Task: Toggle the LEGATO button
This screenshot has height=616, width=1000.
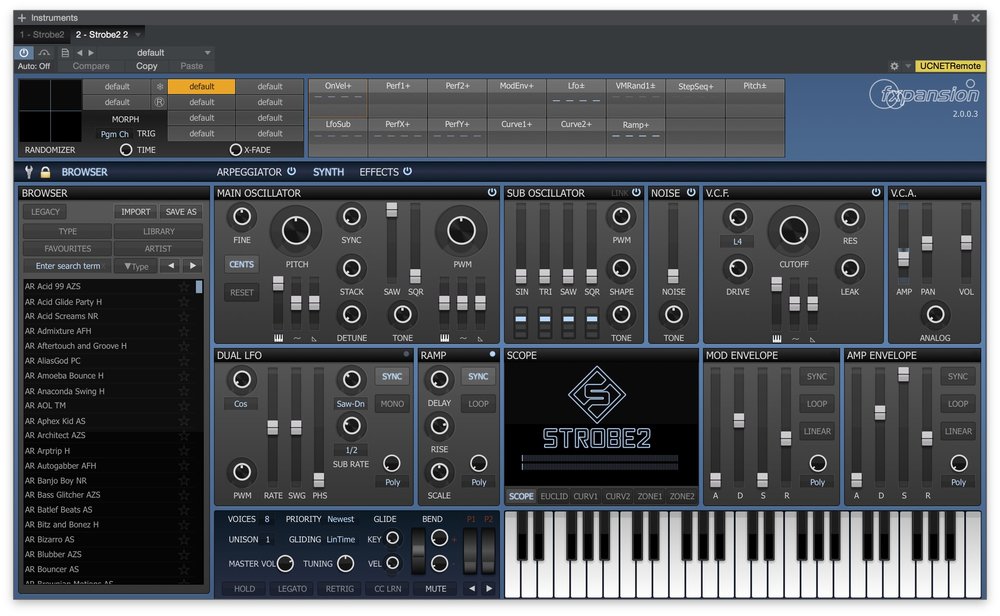Action: pos(292,589)
